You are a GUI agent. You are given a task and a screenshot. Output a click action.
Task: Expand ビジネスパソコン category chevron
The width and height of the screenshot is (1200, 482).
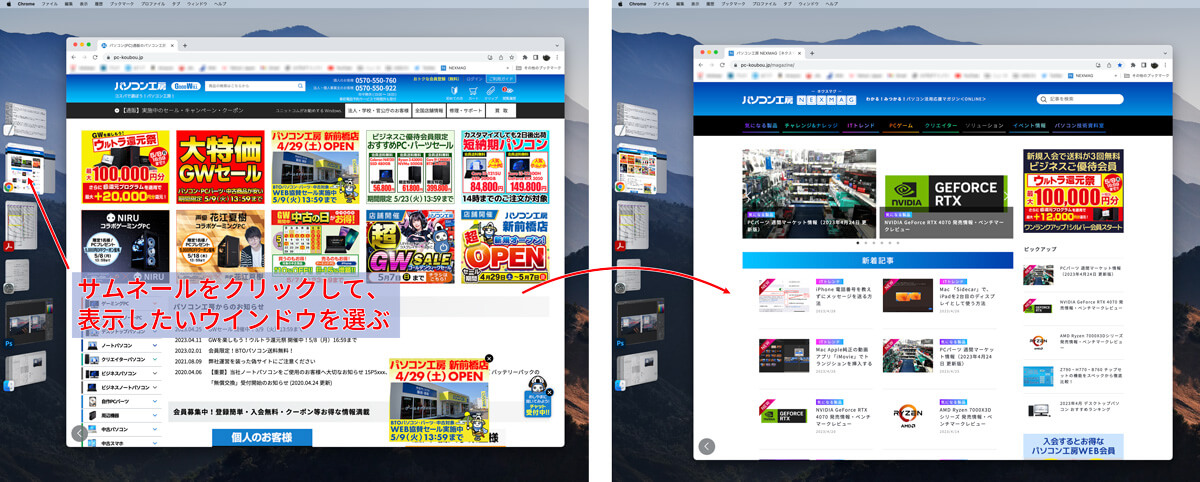[x=155, y=373]
